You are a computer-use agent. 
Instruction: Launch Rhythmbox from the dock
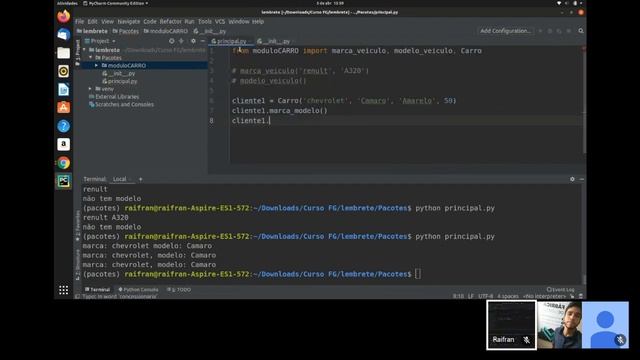point(63,71)
